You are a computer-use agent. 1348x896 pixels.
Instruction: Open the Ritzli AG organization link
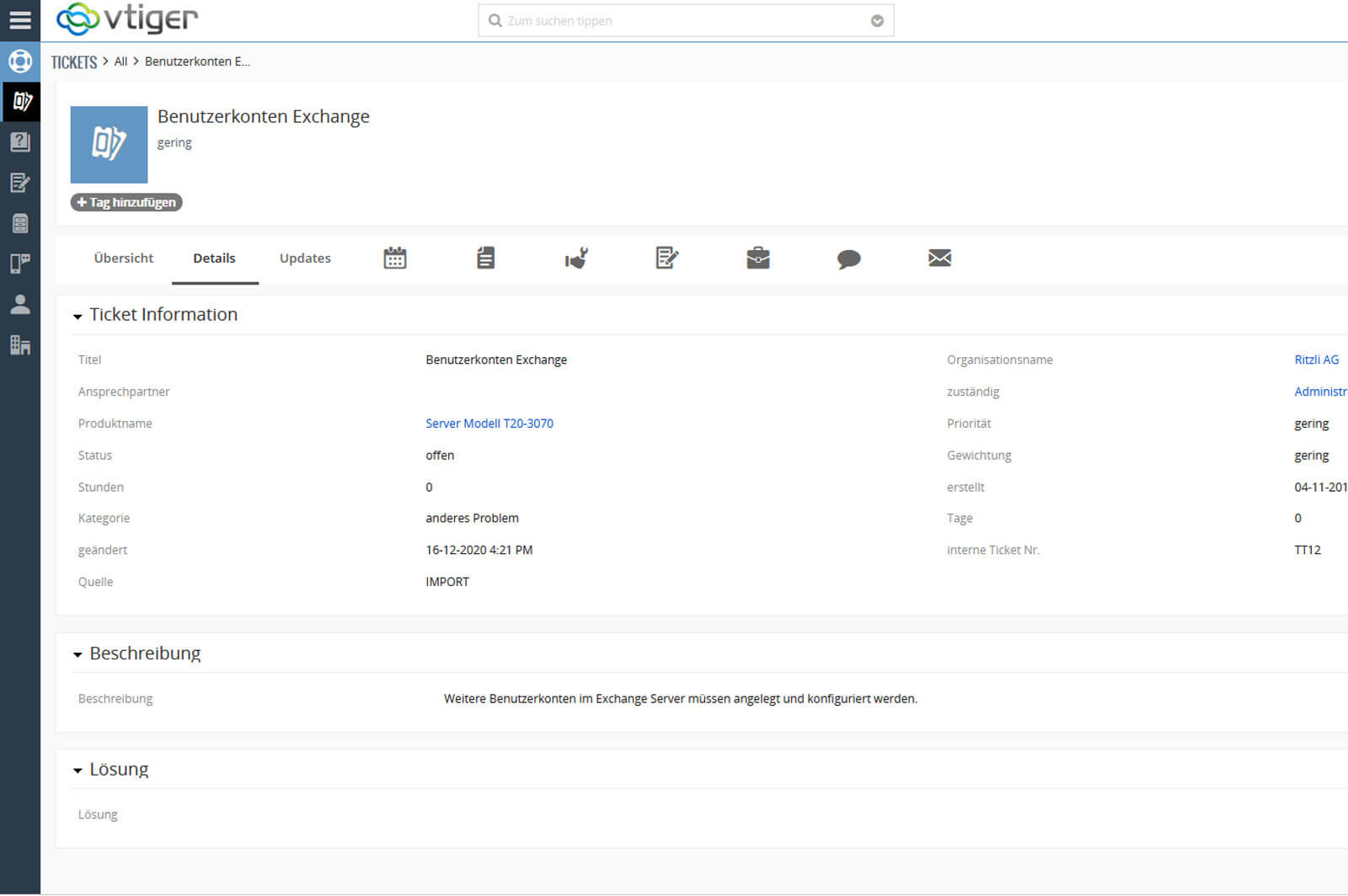pyautogui.click(x=1317, y=360)
